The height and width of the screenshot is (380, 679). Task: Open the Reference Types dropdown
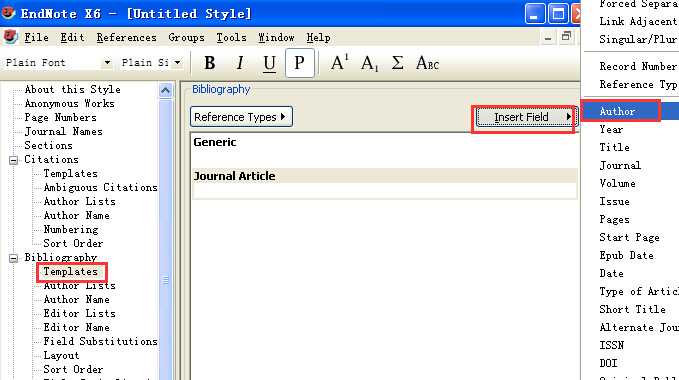(241, 117)
